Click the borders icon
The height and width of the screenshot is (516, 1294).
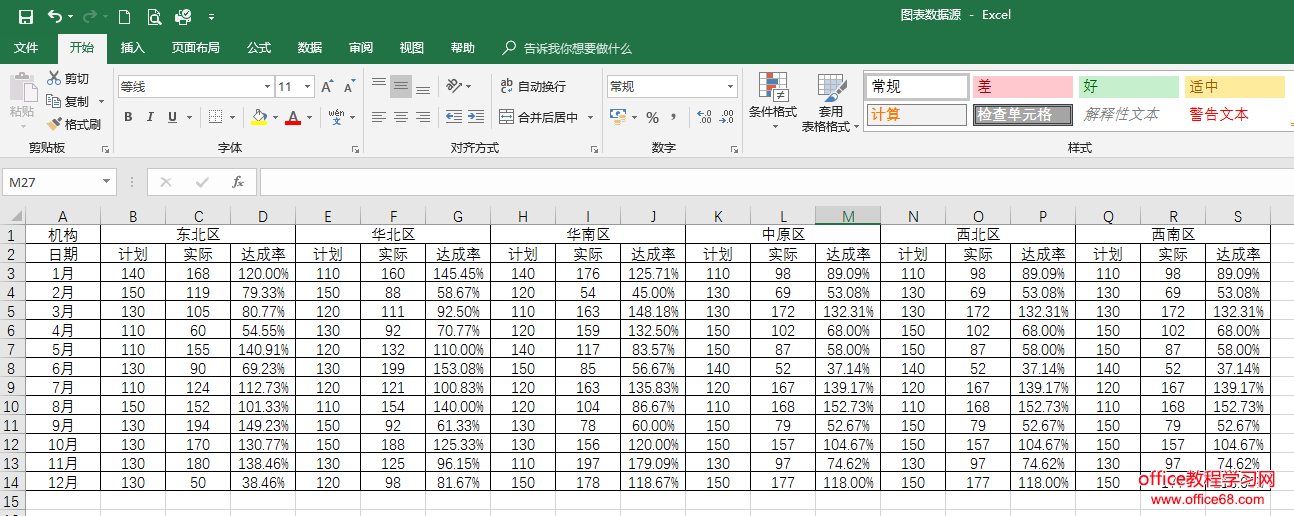click(x=215, y=117)
